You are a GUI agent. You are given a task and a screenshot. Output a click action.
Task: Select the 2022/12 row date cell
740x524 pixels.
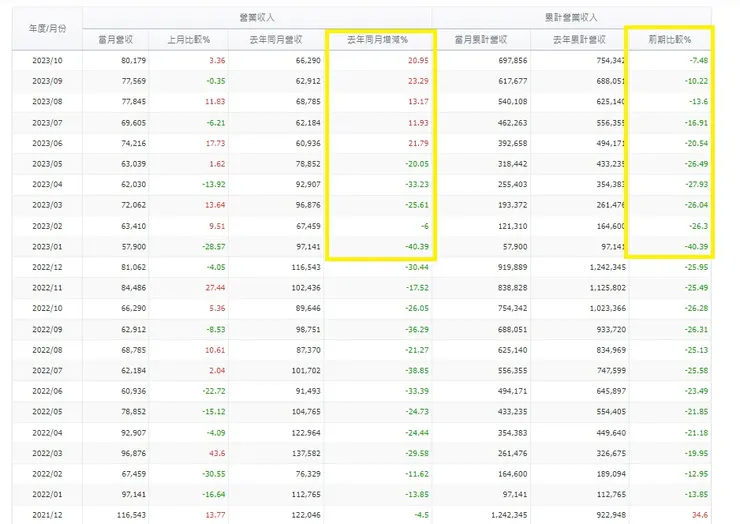point(47,267)
